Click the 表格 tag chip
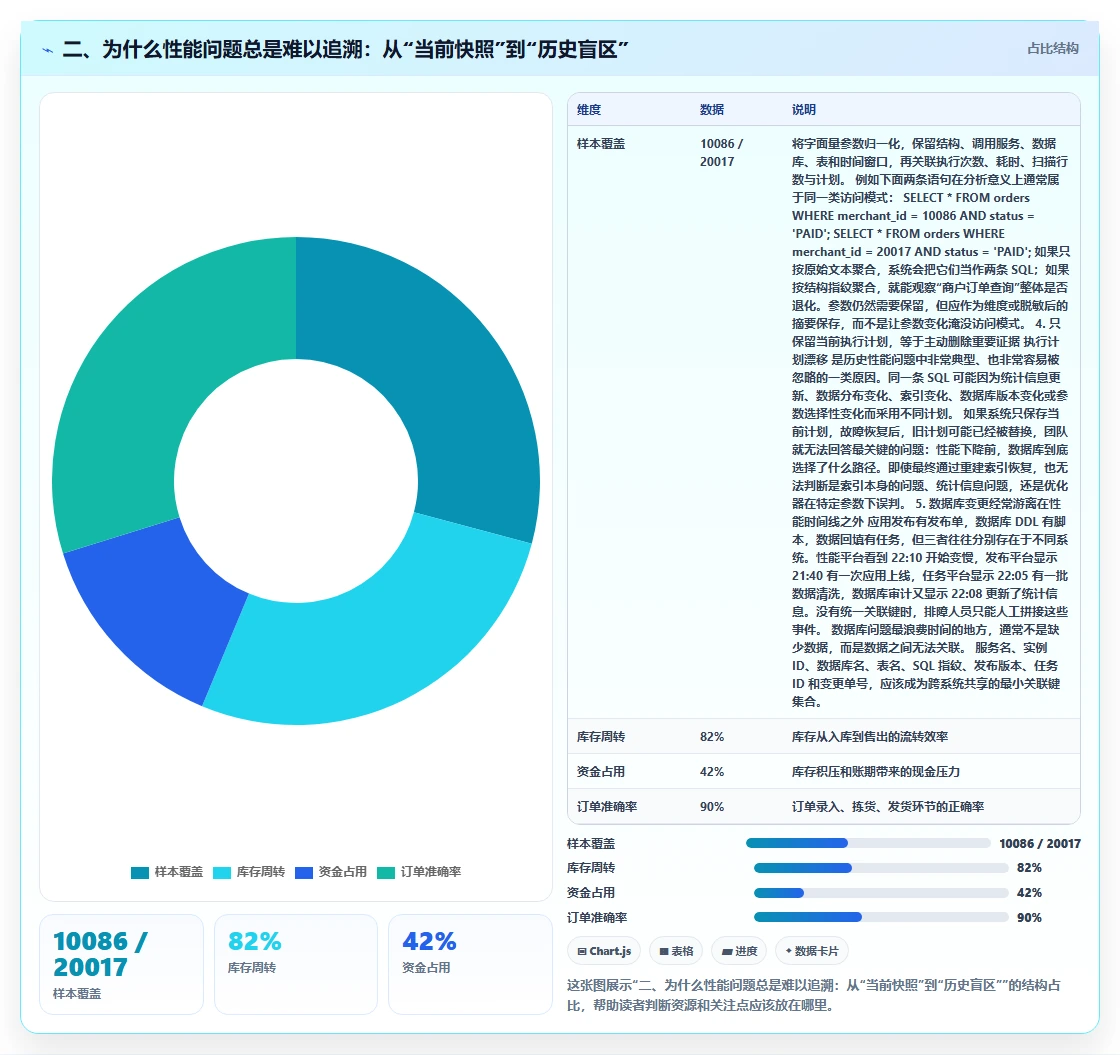This screenshot has width=1120, height=1055. [x=676, y=951]
